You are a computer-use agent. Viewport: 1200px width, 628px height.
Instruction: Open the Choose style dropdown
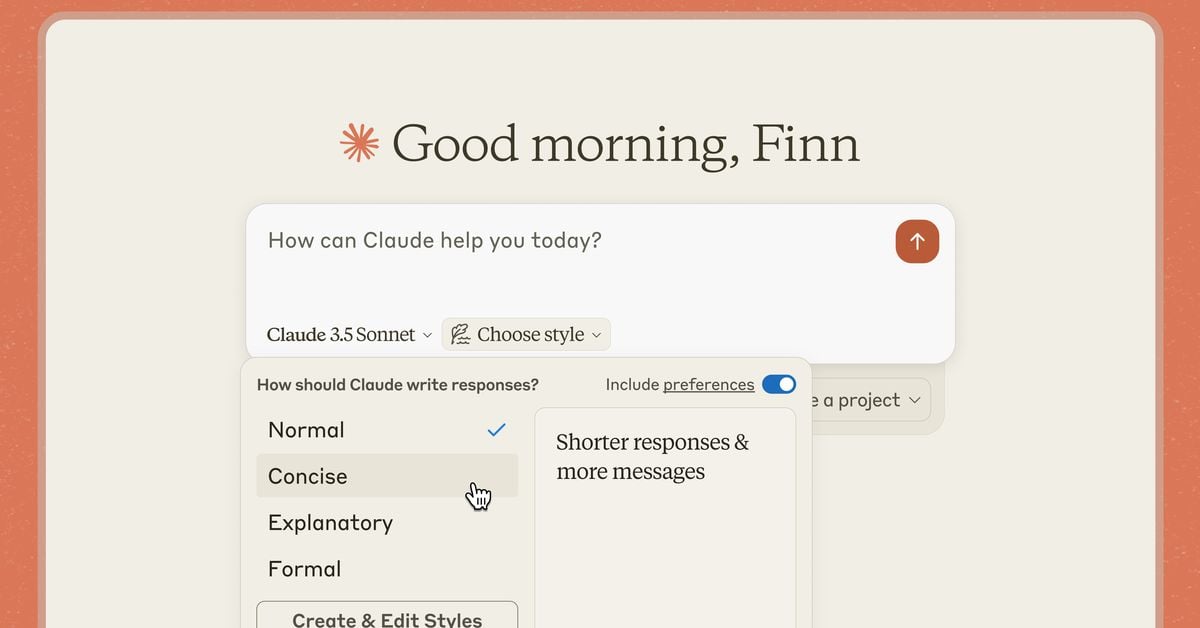[x=526, y=334]
